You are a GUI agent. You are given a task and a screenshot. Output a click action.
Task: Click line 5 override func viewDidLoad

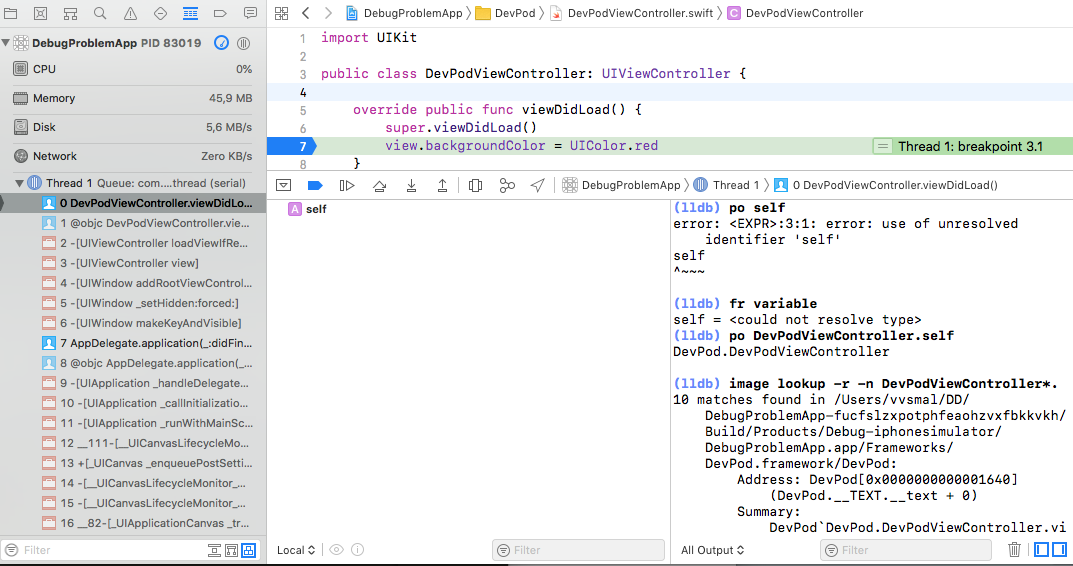[x=497, y=110]
